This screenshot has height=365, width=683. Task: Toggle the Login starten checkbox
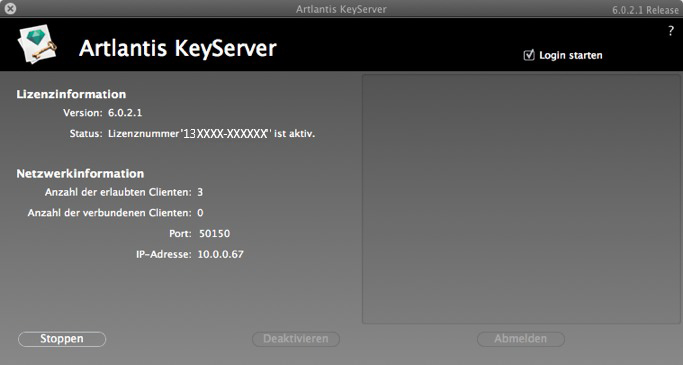pyautogui.click(x=529, y=55)
